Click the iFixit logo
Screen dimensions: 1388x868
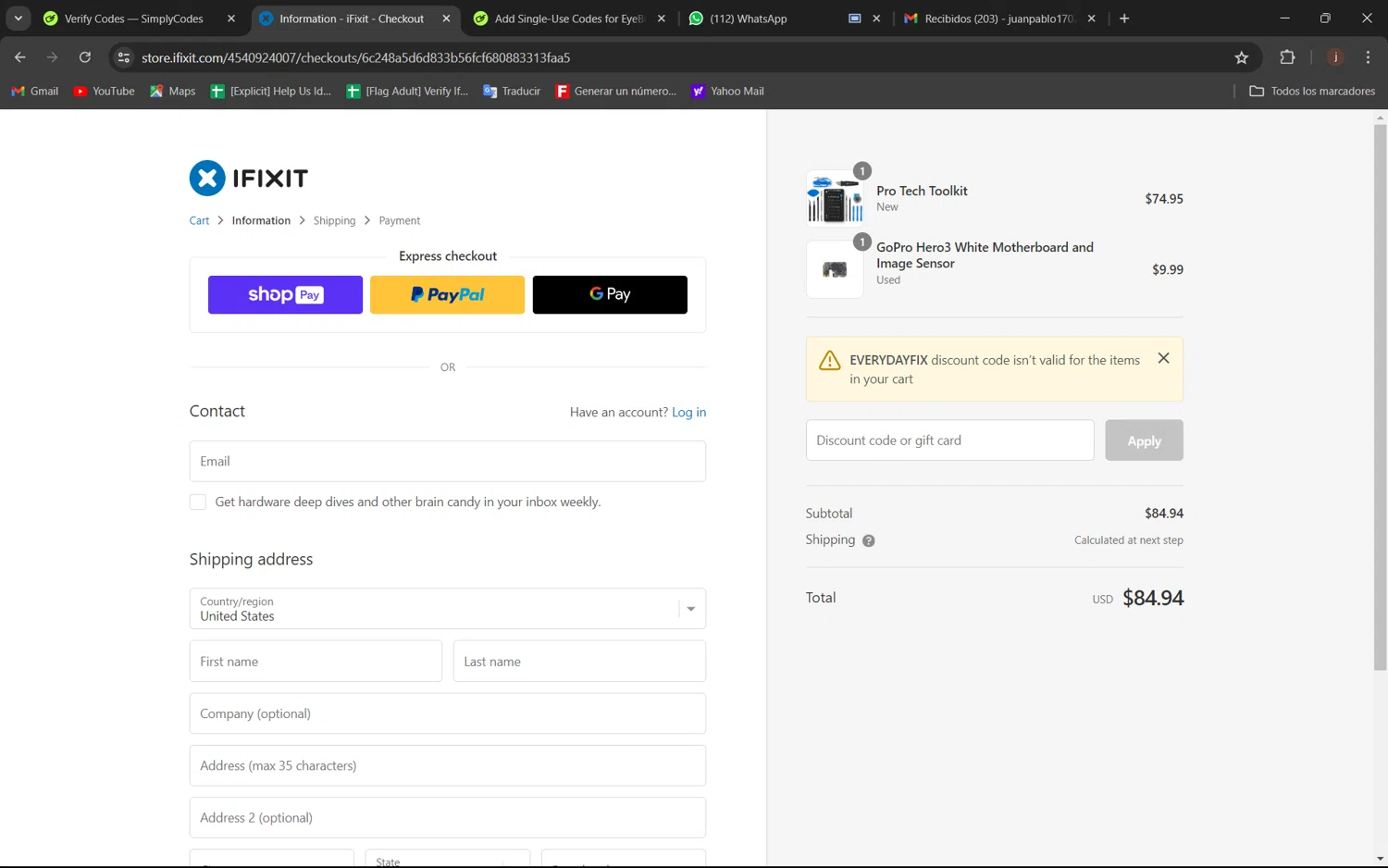tap(249, 178)
